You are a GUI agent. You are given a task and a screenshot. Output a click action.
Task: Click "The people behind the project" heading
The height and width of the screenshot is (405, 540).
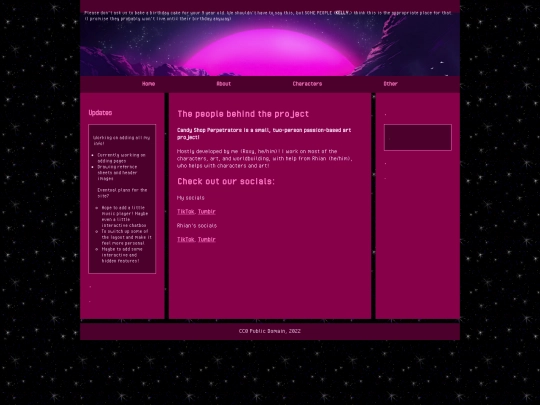pyautogui.click(x=243, y=114)
